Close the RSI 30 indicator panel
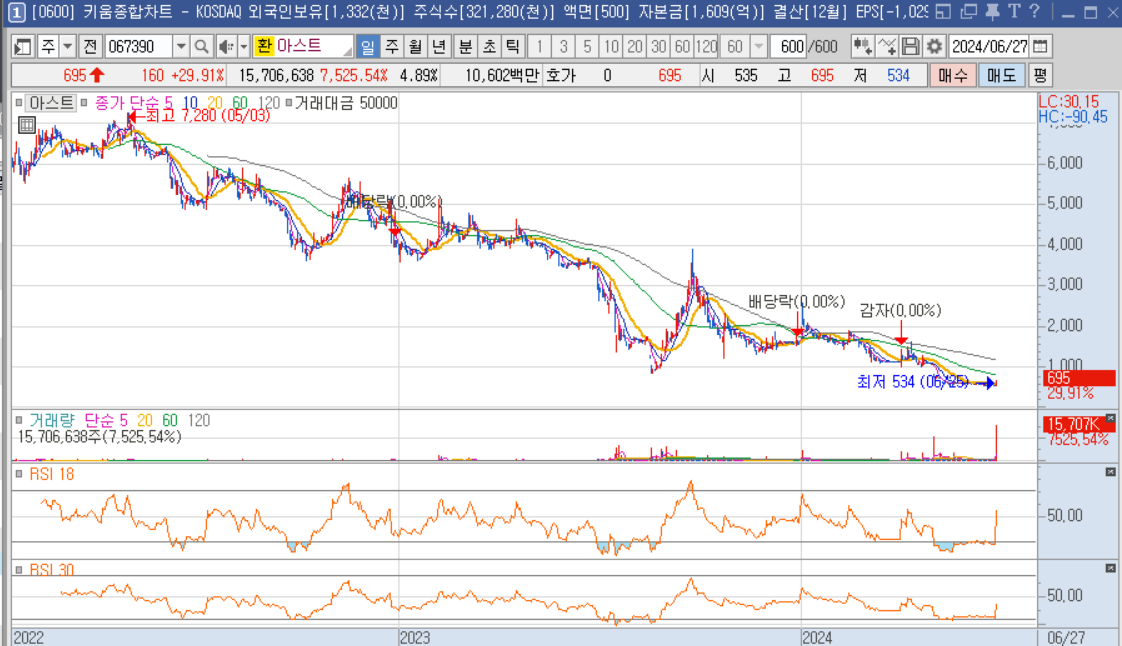Screen dimensions: 1122x646 (x=1110, y=568)
